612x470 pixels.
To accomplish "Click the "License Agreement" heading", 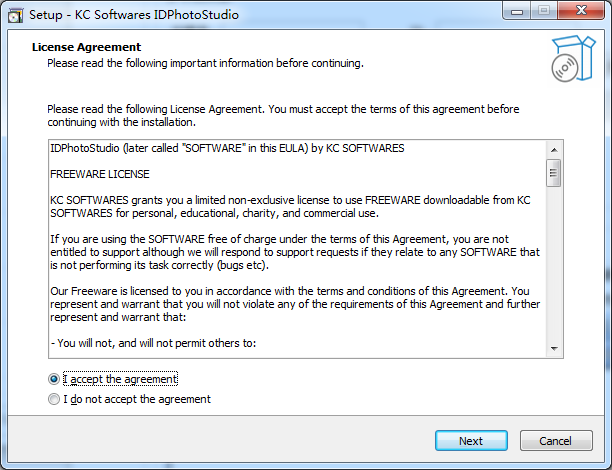I will click(x=87, y=47).
